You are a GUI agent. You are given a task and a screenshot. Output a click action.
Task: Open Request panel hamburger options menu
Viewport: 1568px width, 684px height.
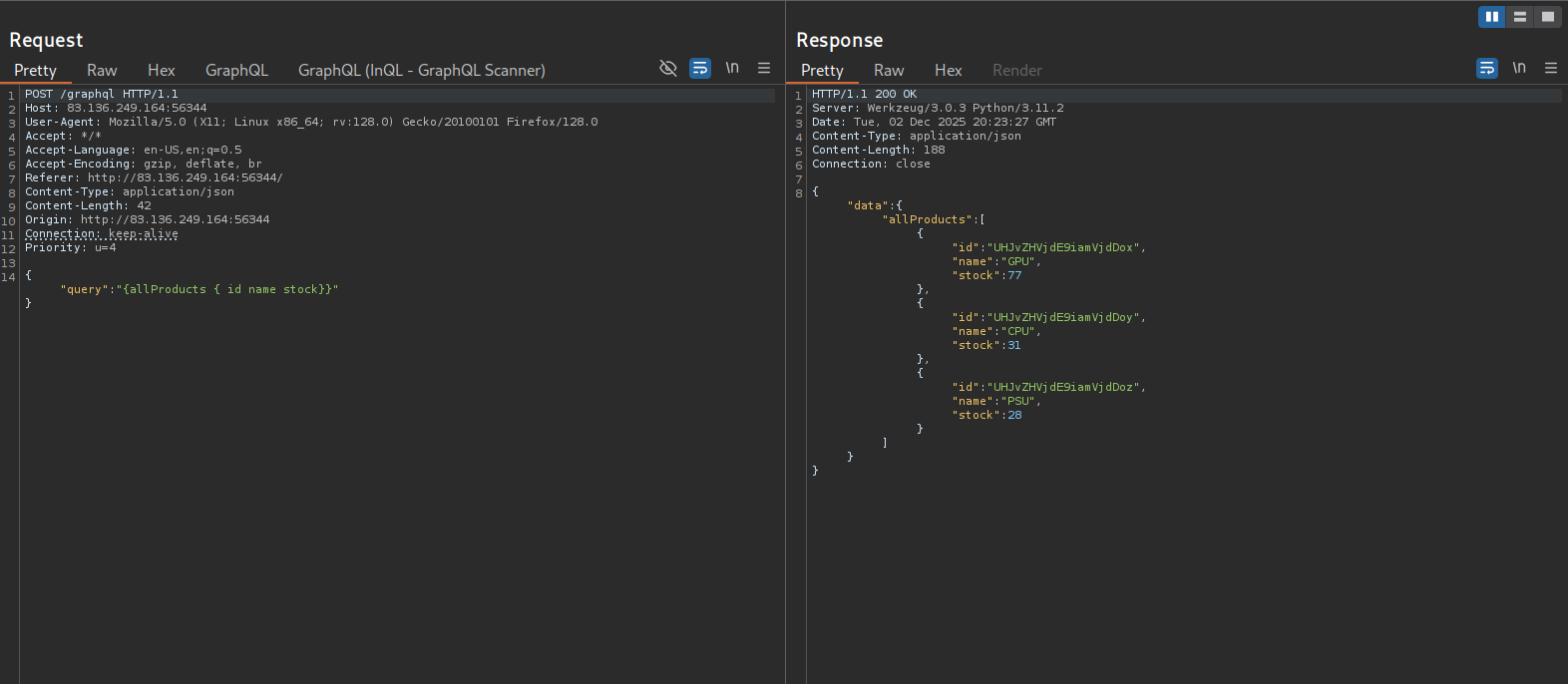pyautogui.click(x=764, y=68)
